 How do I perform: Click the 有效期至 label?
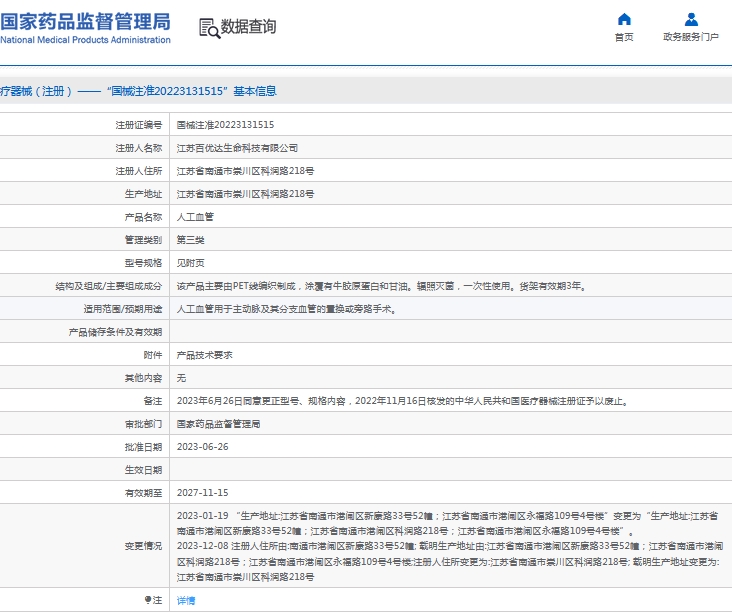[x=143, y=492]
